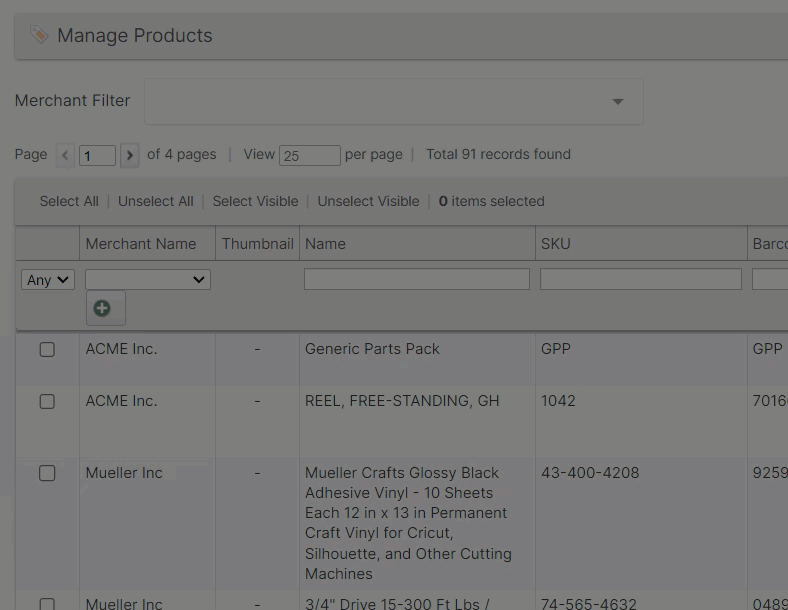
Task: Sort by the Merchant Name column header
Action: [x=141, y=244]
